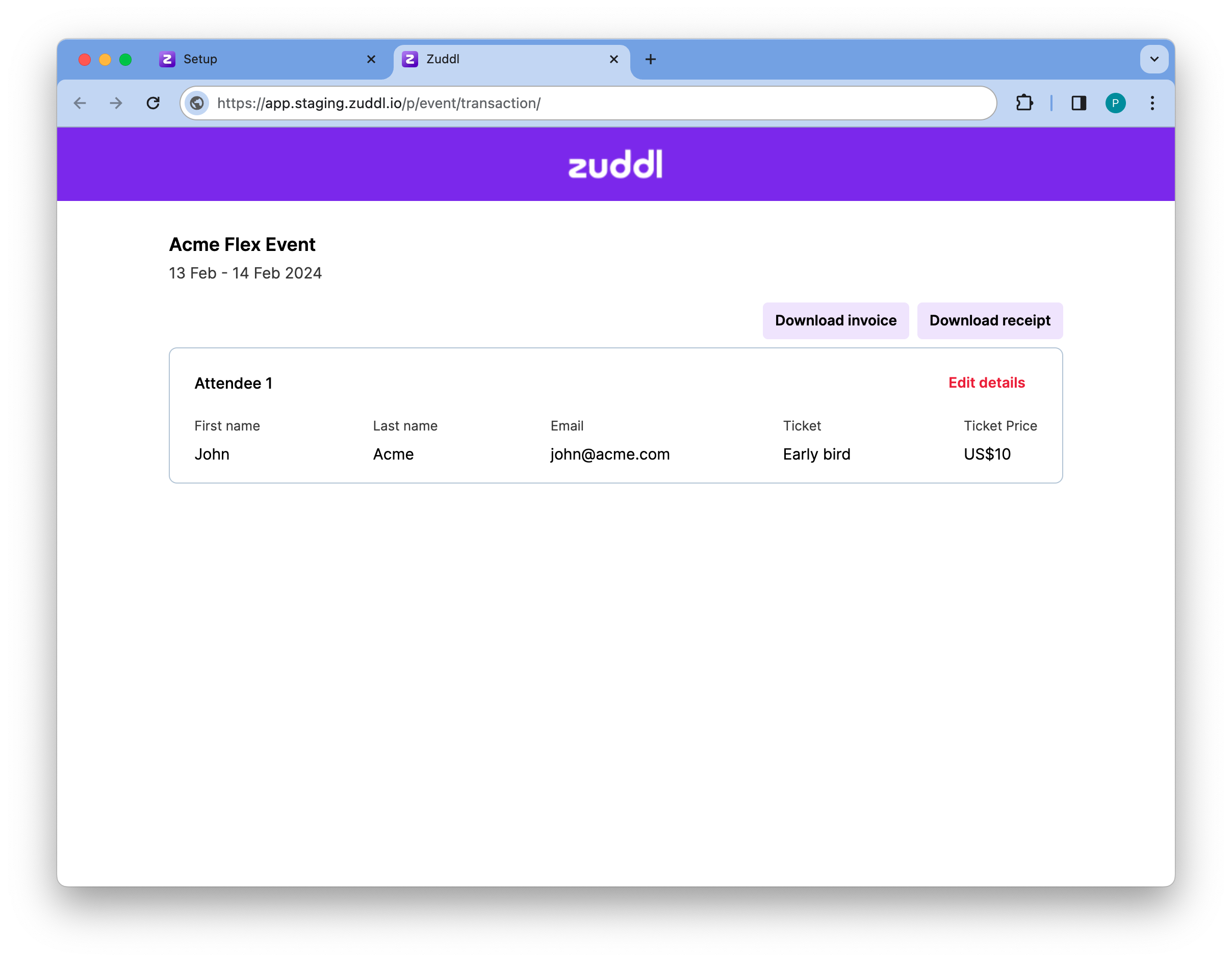This screenshot has height=962, width=1232.
Task: Click the green fullscreen window button
Action: [126, 60]
